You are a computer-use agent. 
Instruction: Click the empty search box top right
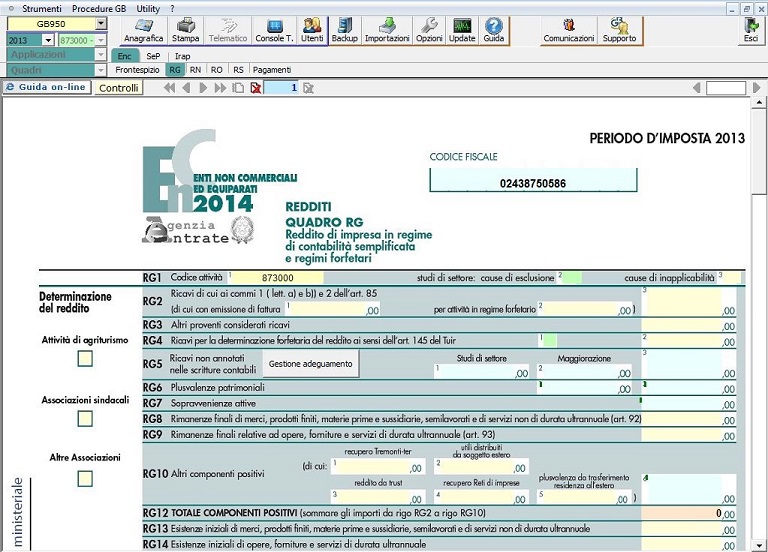[726, 88]
